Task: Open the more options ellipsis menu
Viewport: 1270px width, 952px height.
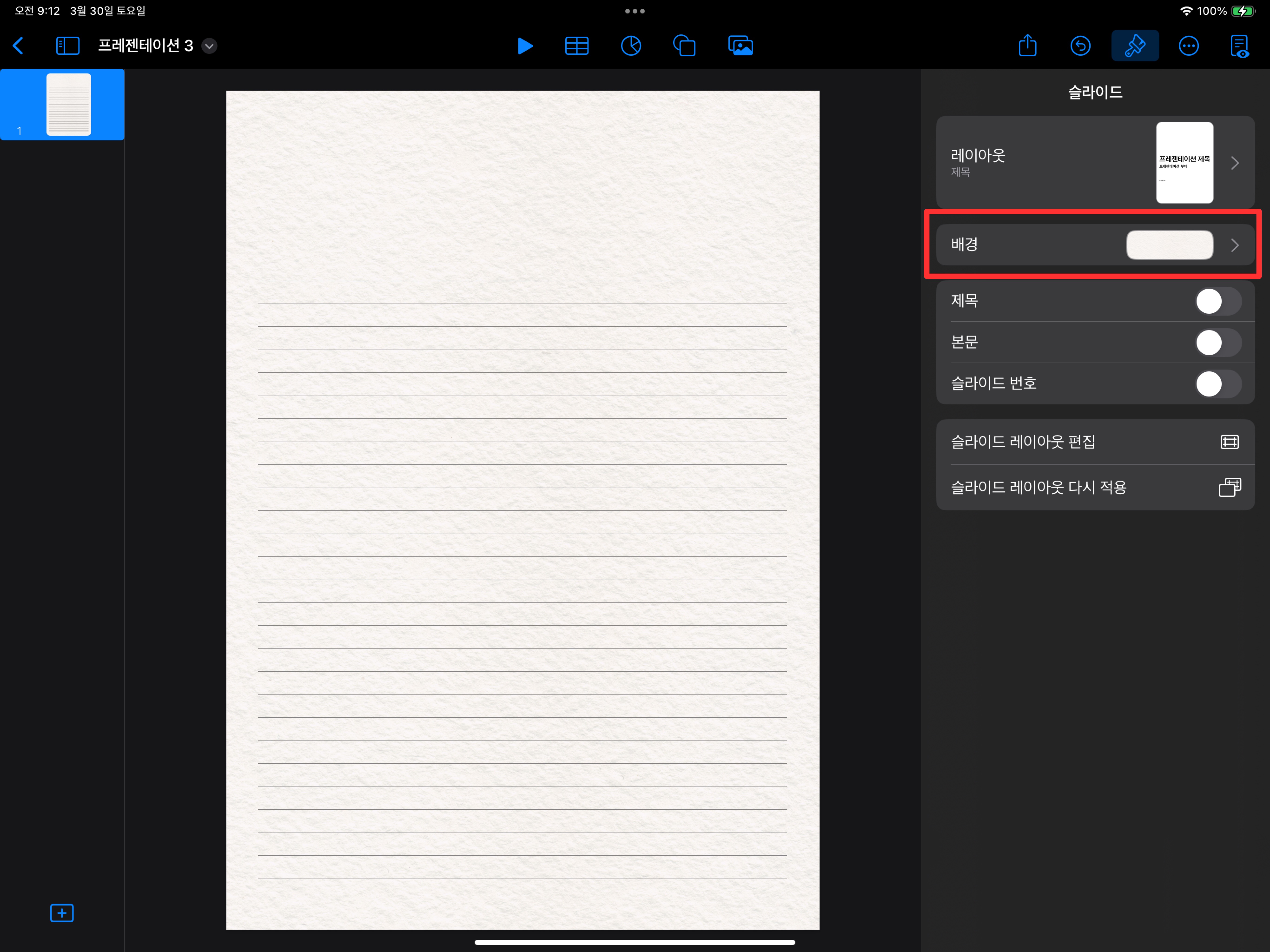Action: point(1188,46)
